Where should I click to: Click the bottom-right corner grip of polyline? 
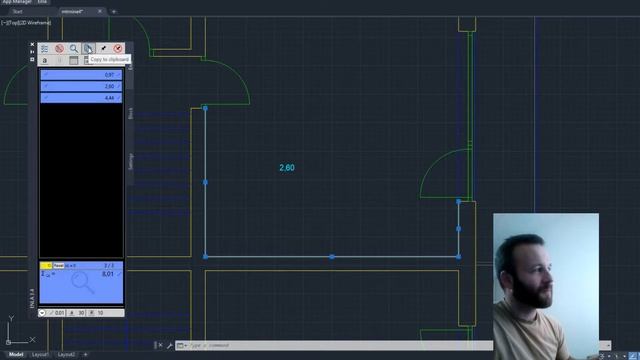click(458, 257)
